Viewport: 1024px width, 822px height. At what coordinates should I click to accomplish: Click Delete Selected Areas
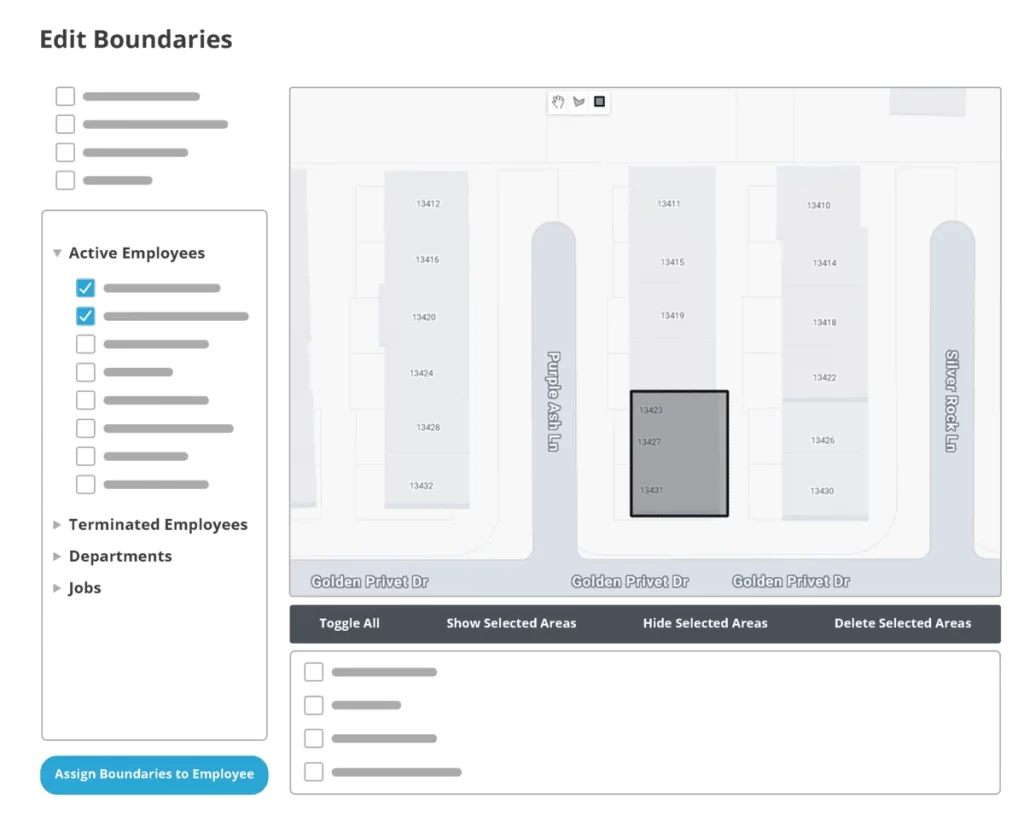click(902, 624)
